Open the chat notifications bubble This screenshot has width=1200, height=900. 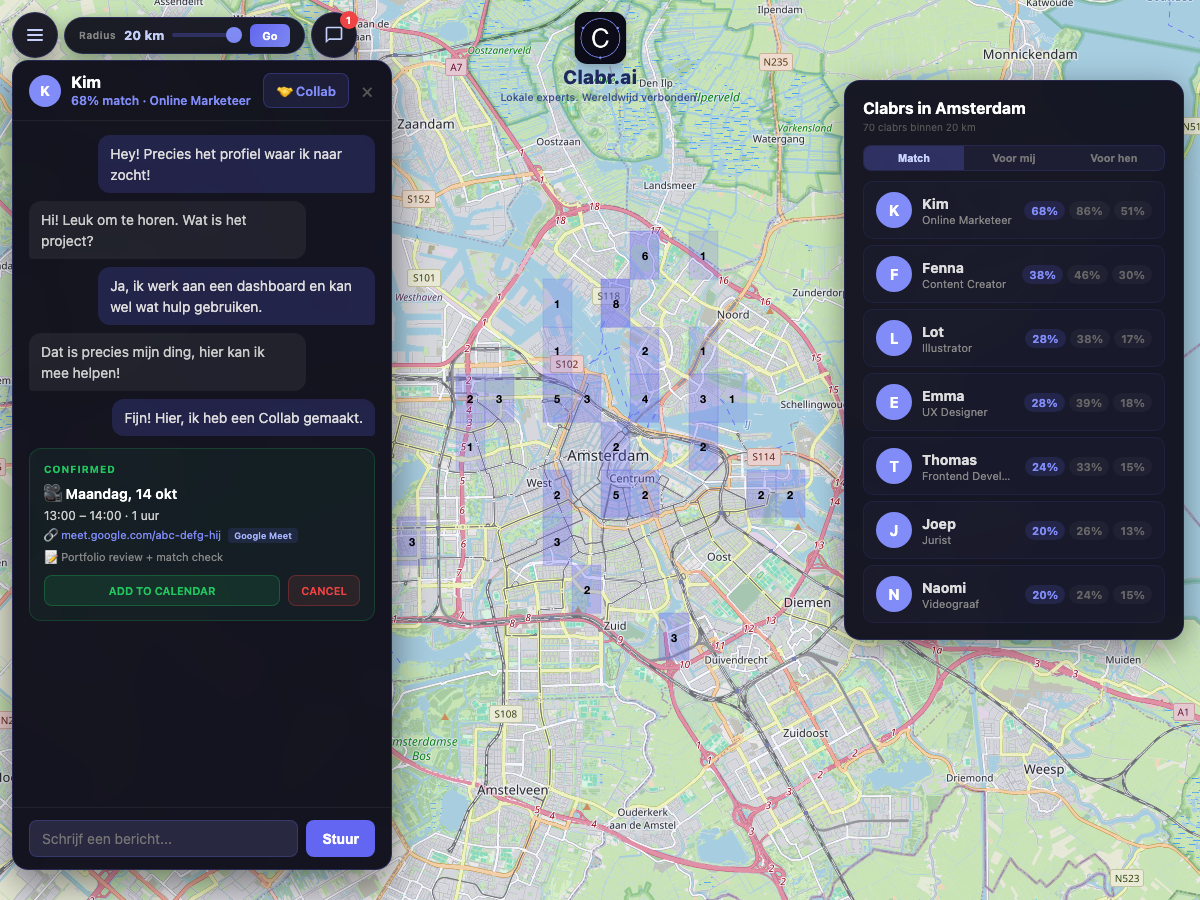(x=334, y=35)
